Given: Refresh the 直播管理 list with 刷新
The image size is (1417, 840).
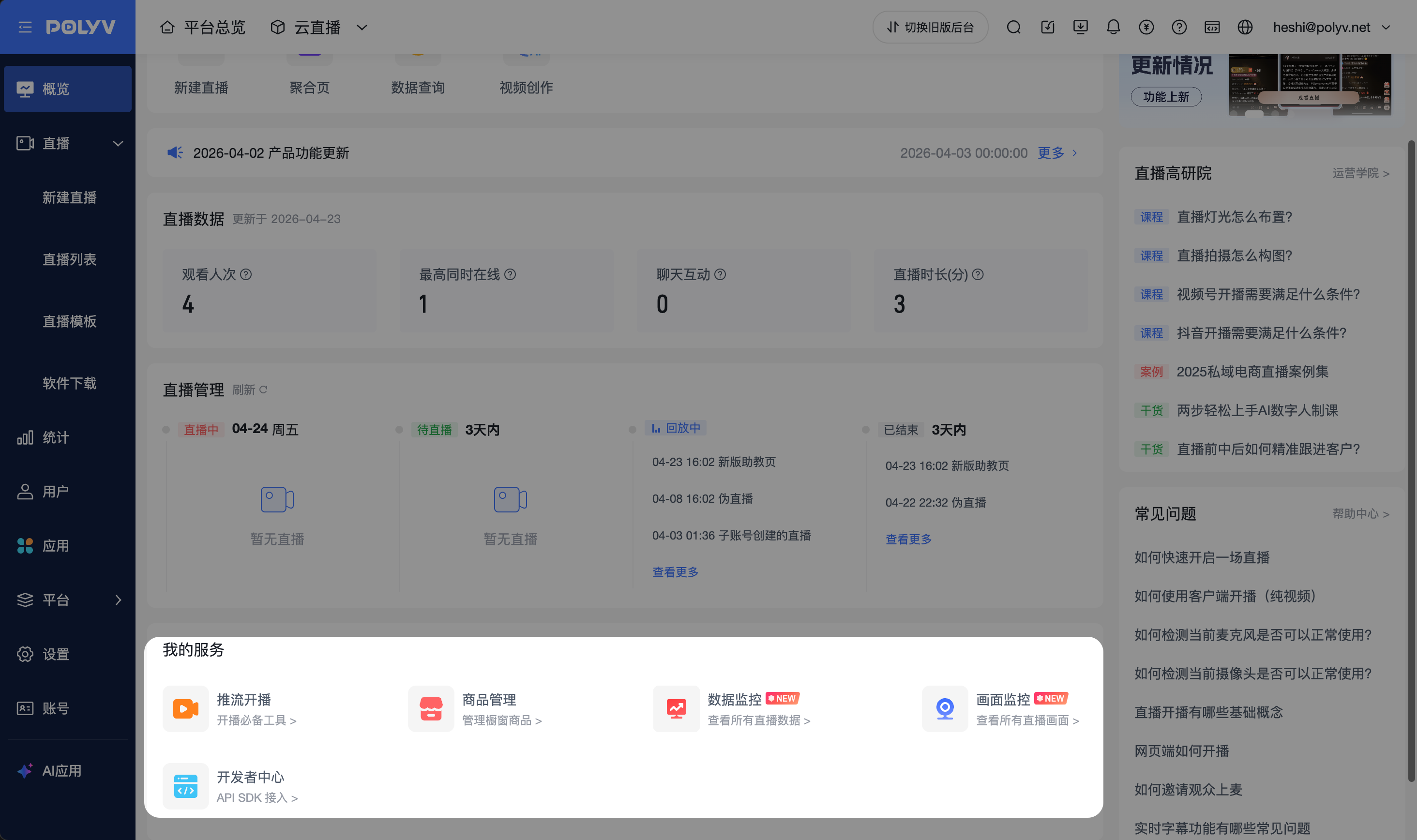Looking at the screenshot, I should (x=250, y=390).
